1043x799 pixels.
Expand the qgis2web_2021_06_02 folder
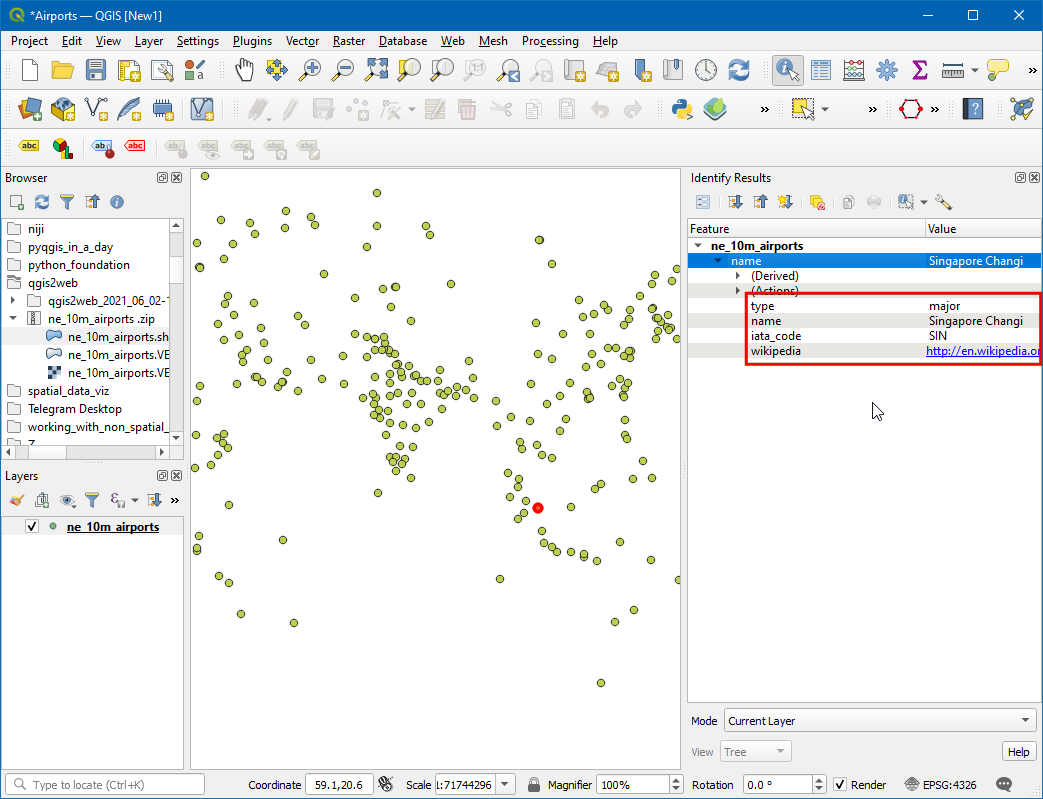point(13,301)
